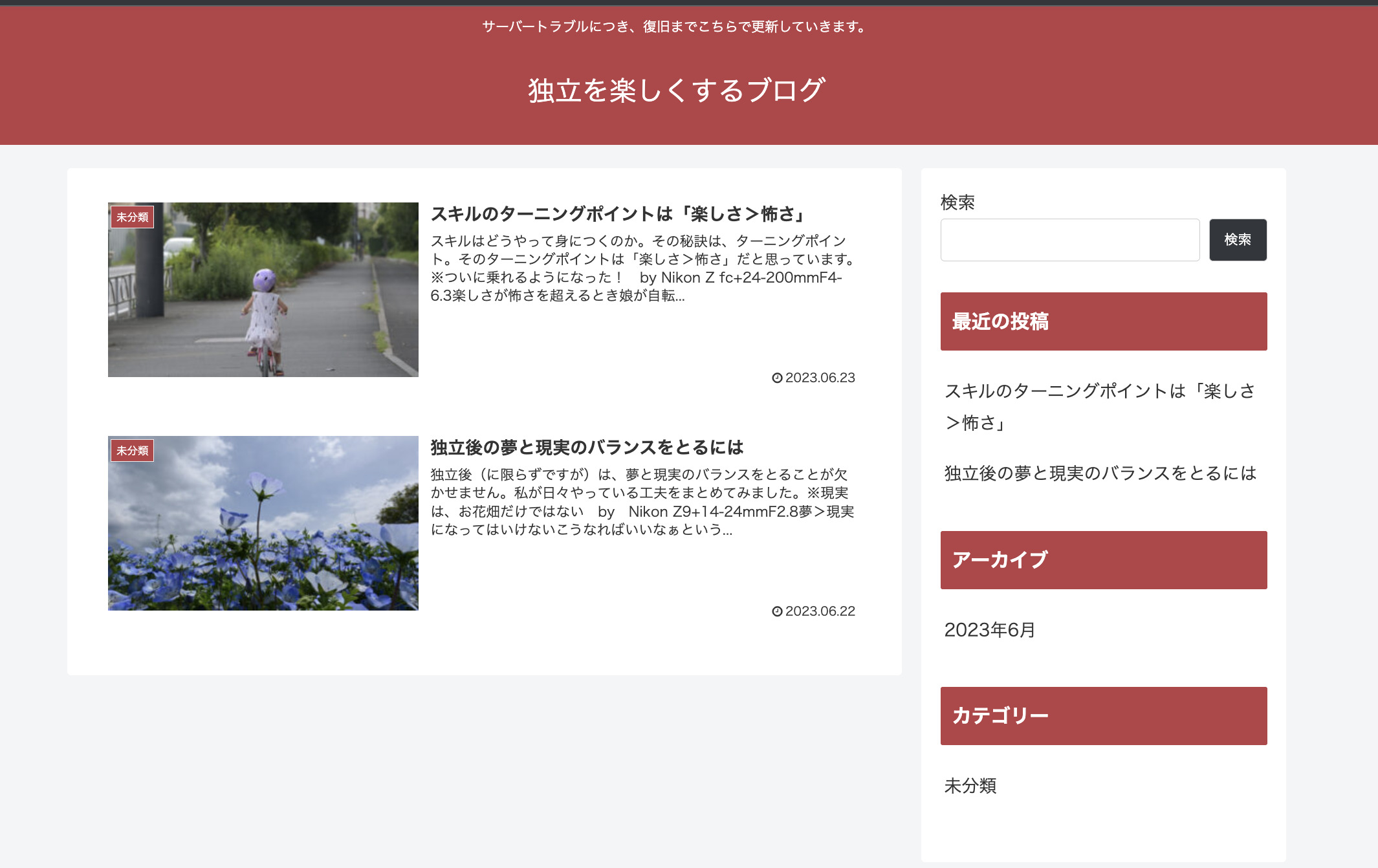Screen dimensions: 1378x868
Task: Click the 最近の投稿 section heading
Action: (x=1000, y=321)
